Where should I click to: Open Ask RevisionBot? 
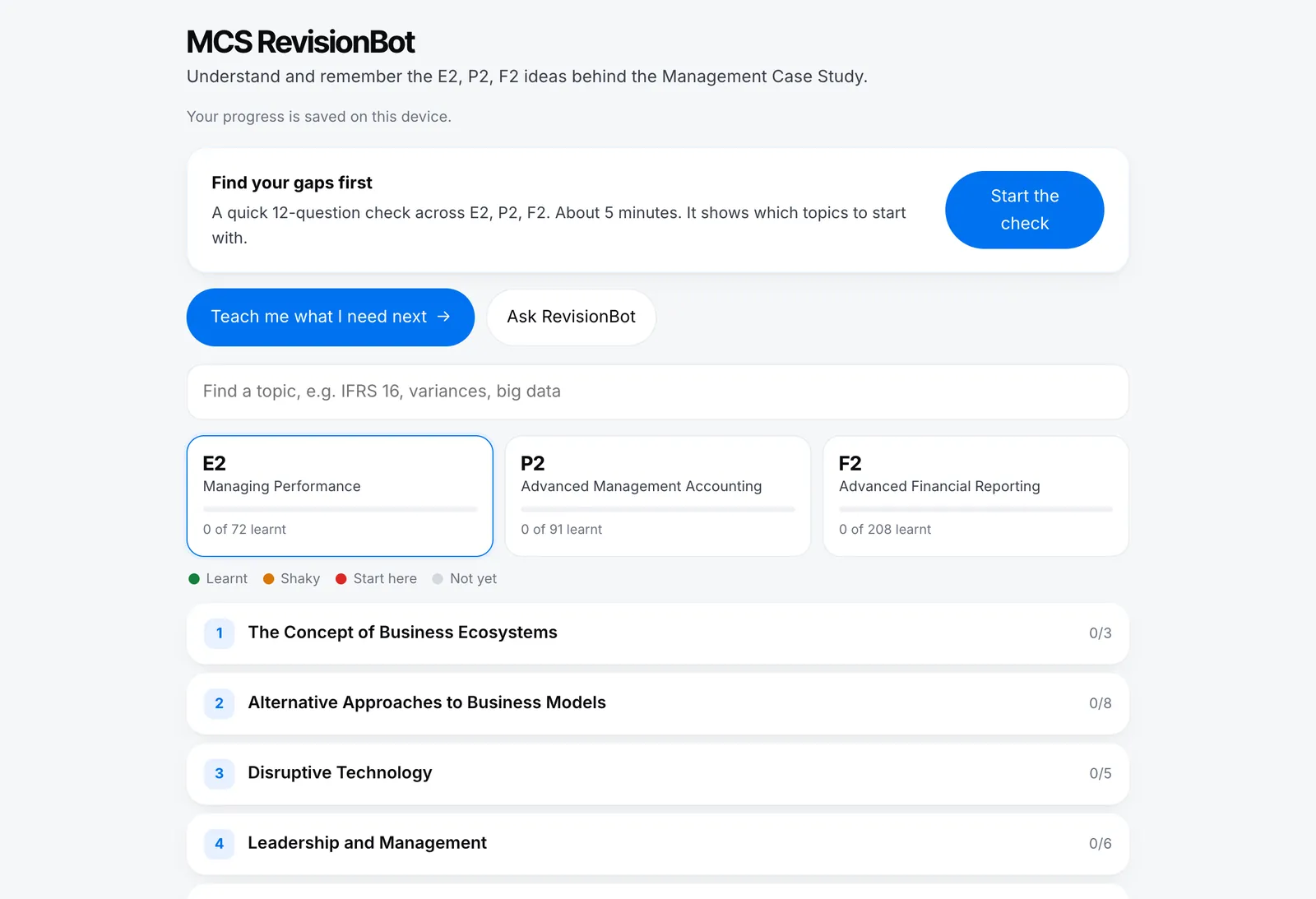(x=571, y=317)
